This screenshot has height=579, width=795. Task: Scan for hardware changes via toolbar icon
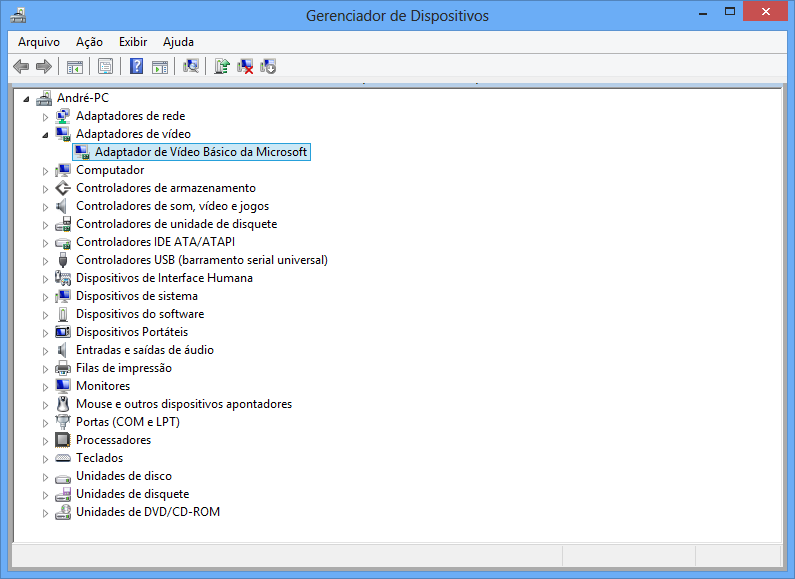191,66
